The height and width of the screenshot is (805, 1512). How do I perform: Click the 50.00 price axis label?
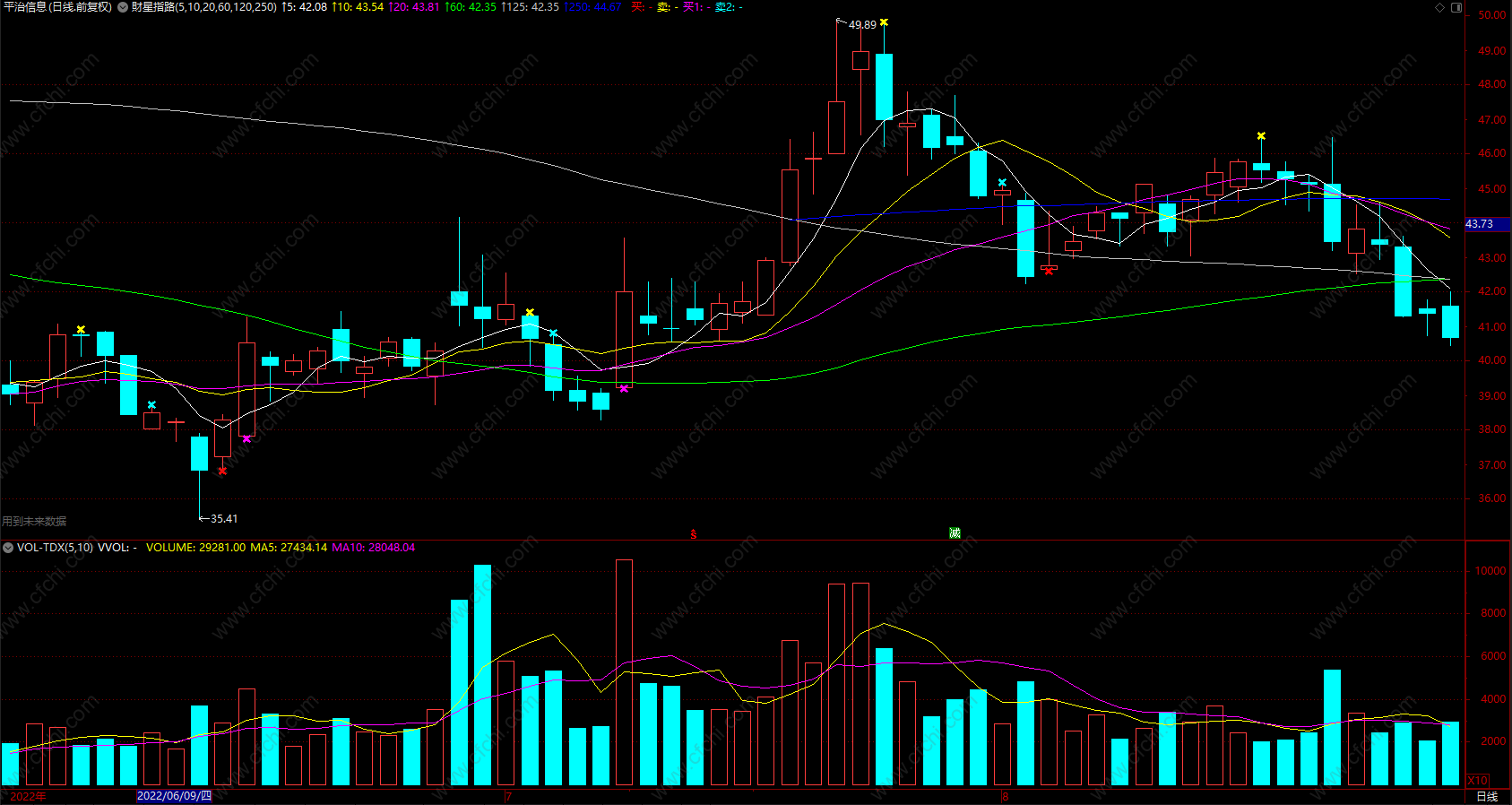pos(1491,15)
